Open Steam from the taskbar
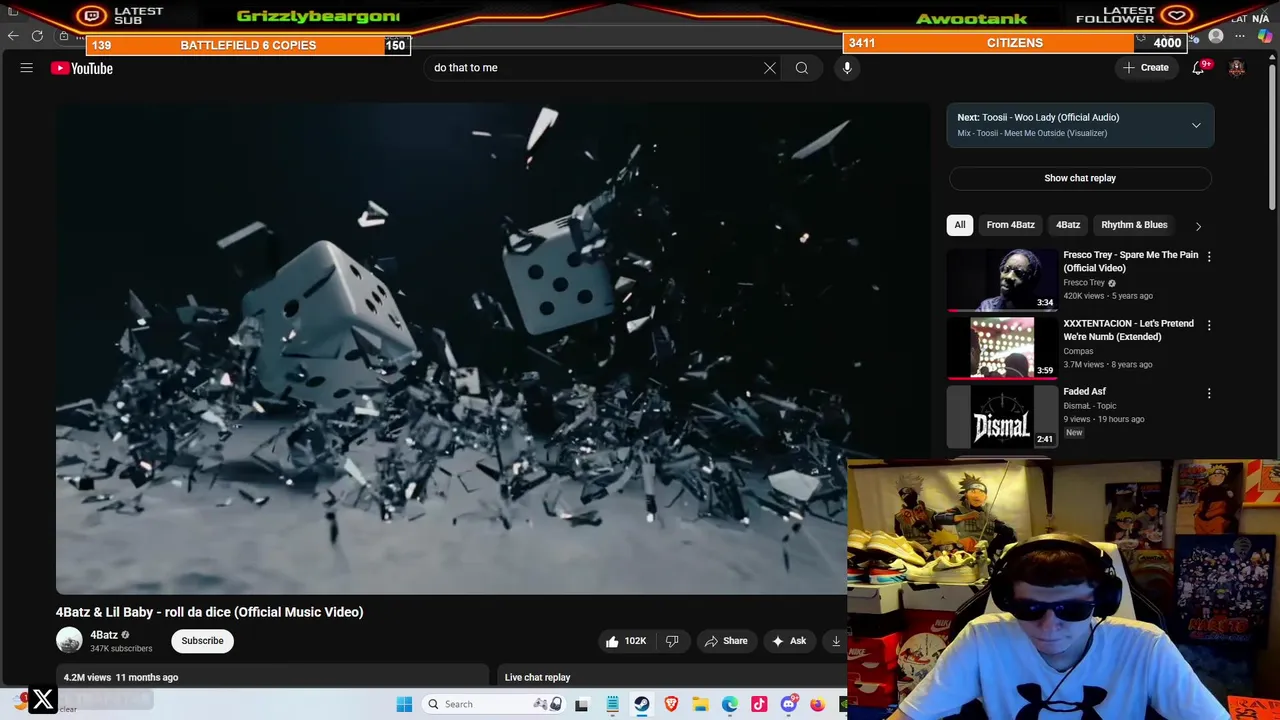This screenshot has width=1280, height=720. coord(642,704)
